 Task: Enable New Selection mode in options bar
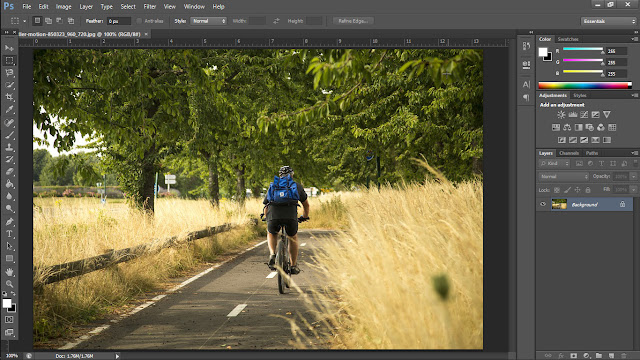(37, 21)
